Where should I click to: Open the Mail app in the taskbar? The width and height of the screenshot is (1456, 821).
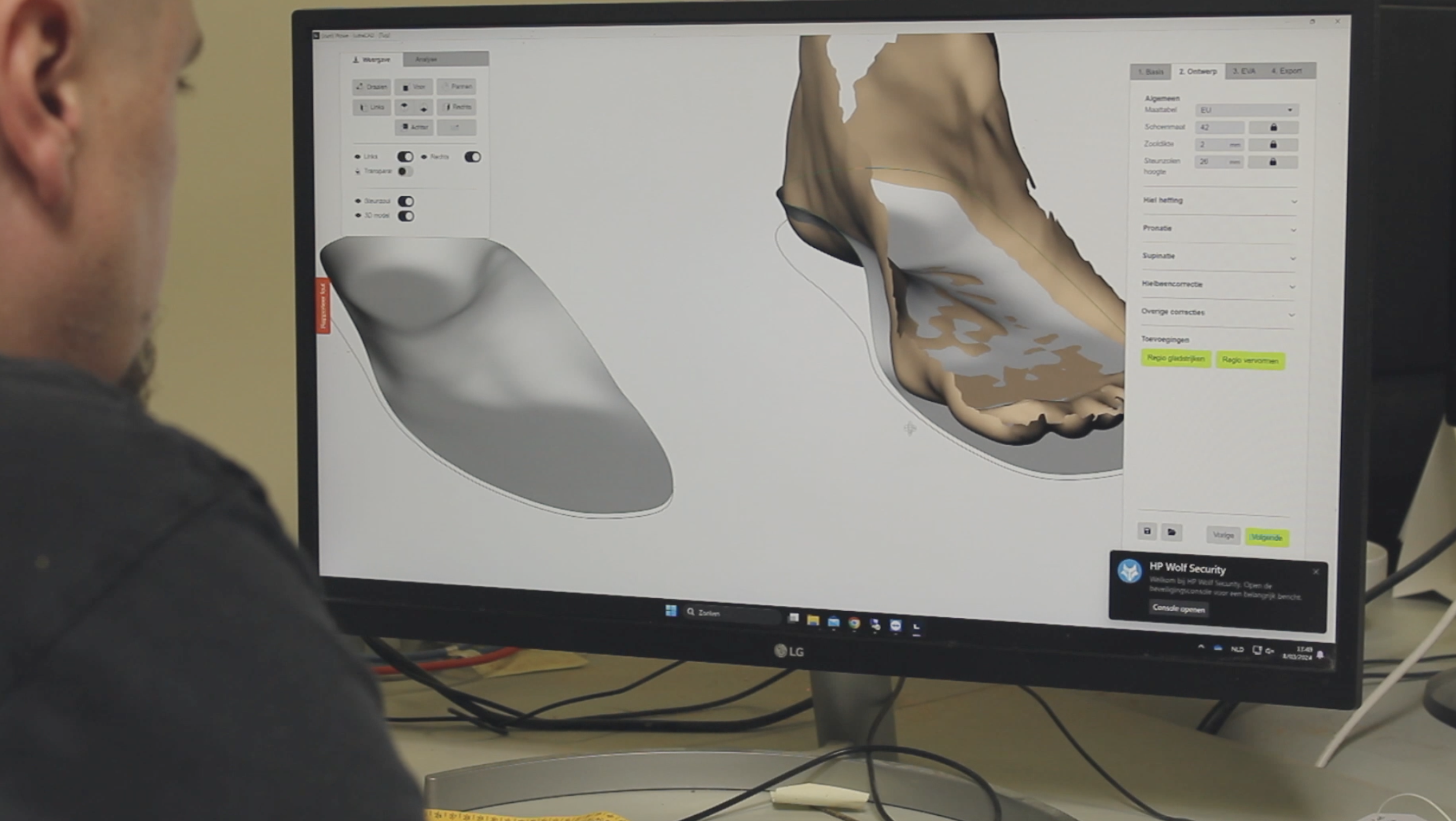834,622
